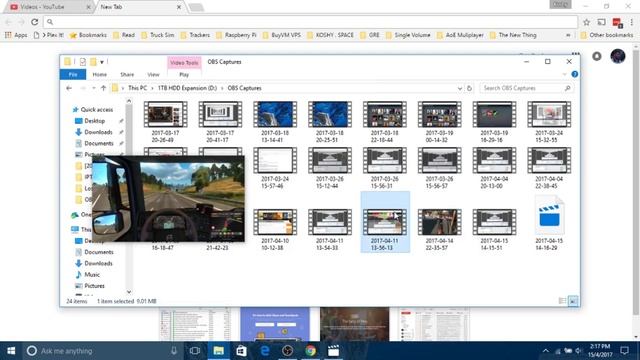Screen dimensions: 640x360
Task: Open Explorer Help with the question mark icon
Action: click(575, 74)
